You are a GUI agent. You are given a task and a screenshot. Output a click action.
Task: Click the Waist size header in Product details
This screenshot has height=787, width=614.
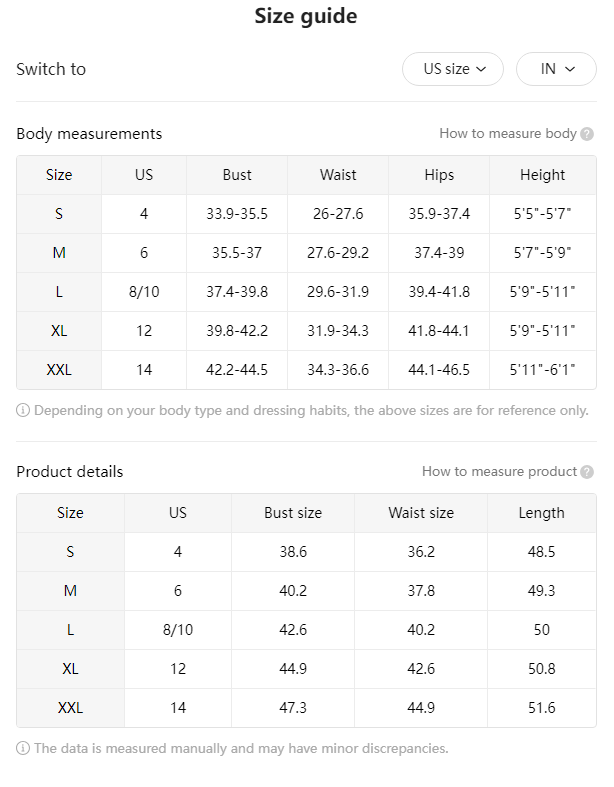421,513
